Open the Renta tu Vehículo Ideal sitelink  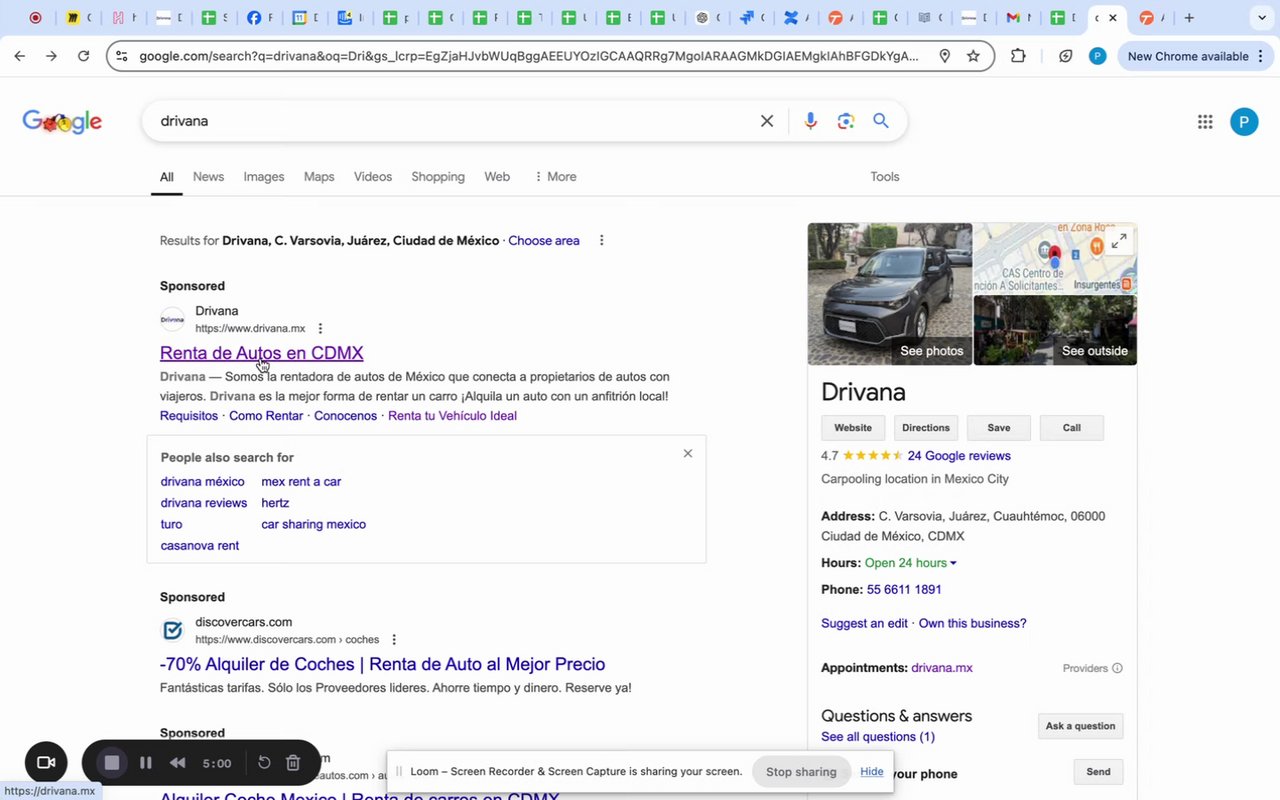[x=452, y=416]
